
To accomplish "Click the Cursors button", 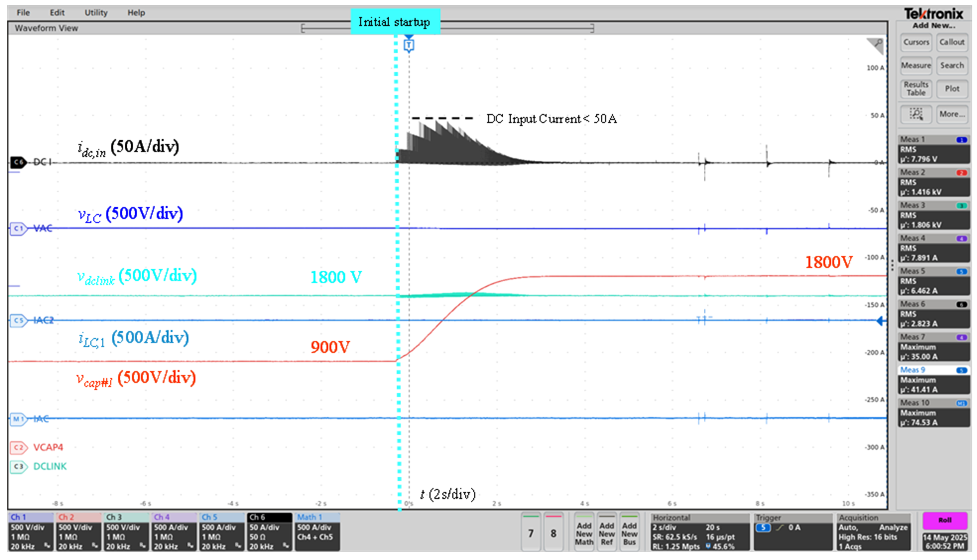I will click(x=916, y=42).
